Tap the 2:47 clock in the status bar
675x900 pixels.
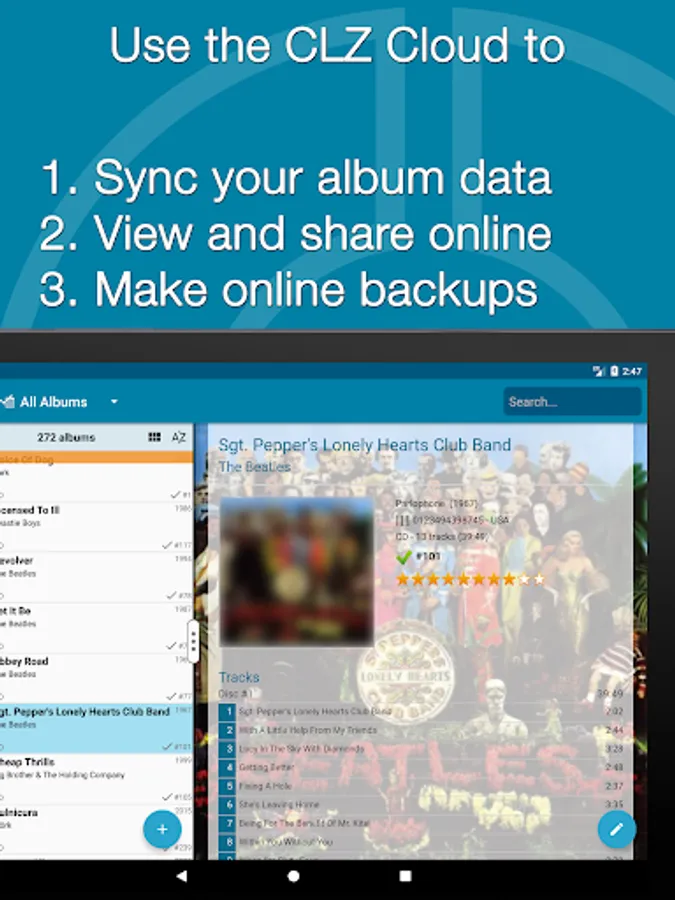point(631,371)
